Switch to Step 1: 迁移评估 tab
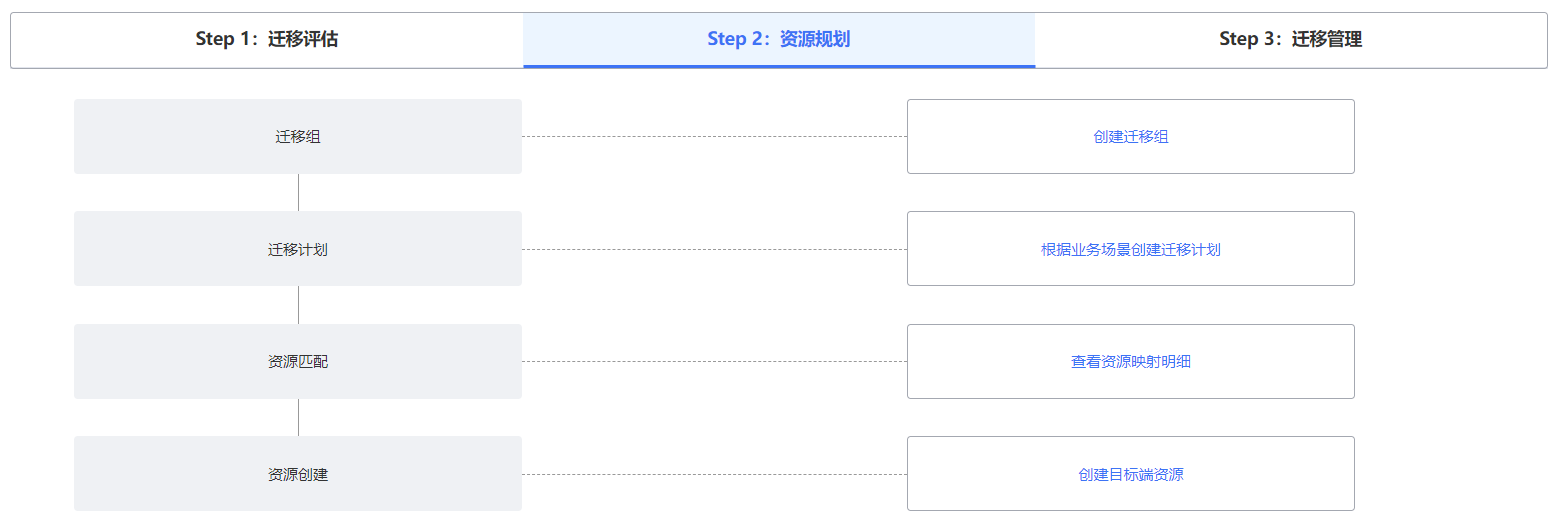The height and width of the screenshot is (529, 1565). [x=267, y=40]
